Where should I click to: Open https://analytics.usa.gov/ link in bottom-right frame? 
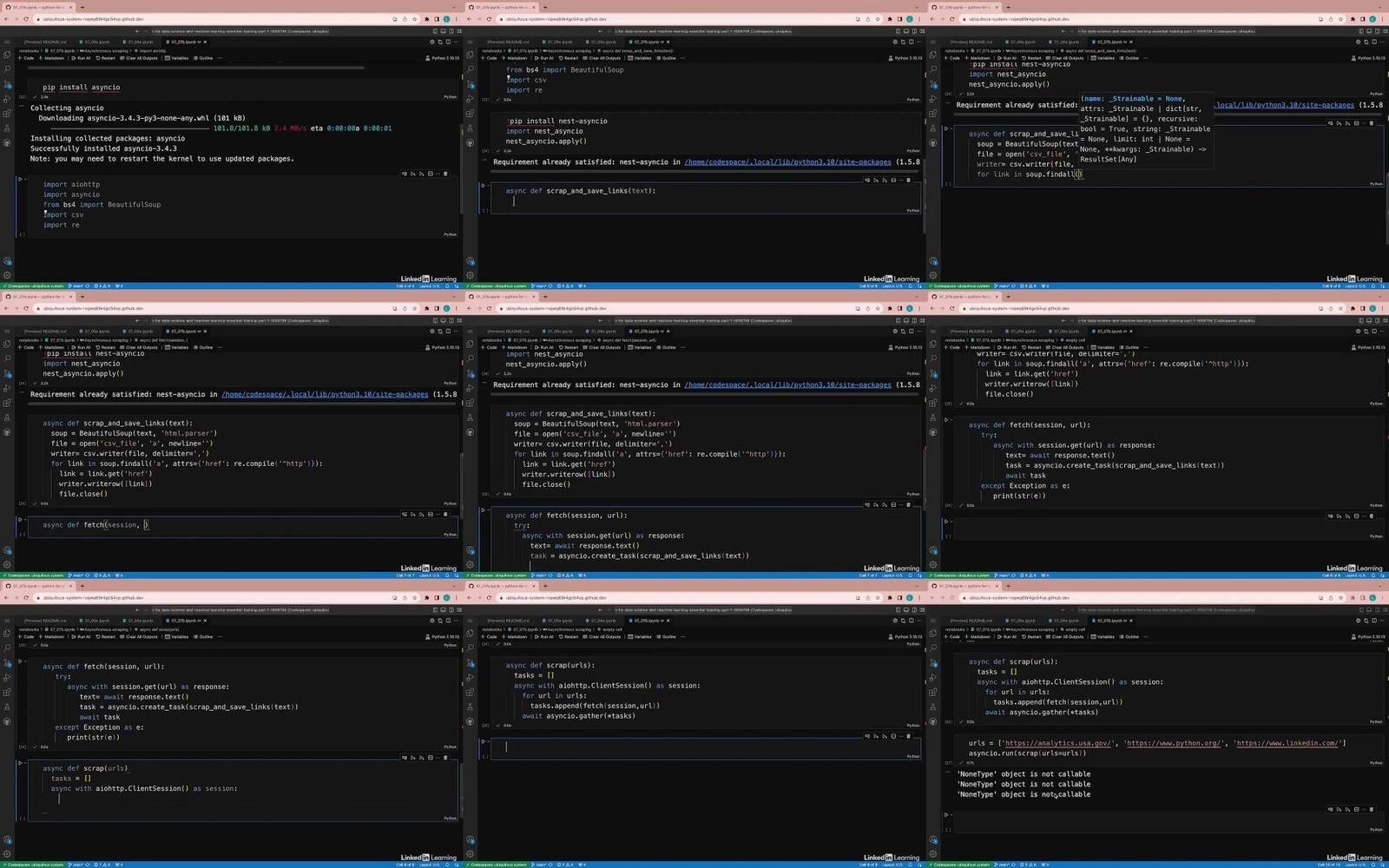(1057, 743)
